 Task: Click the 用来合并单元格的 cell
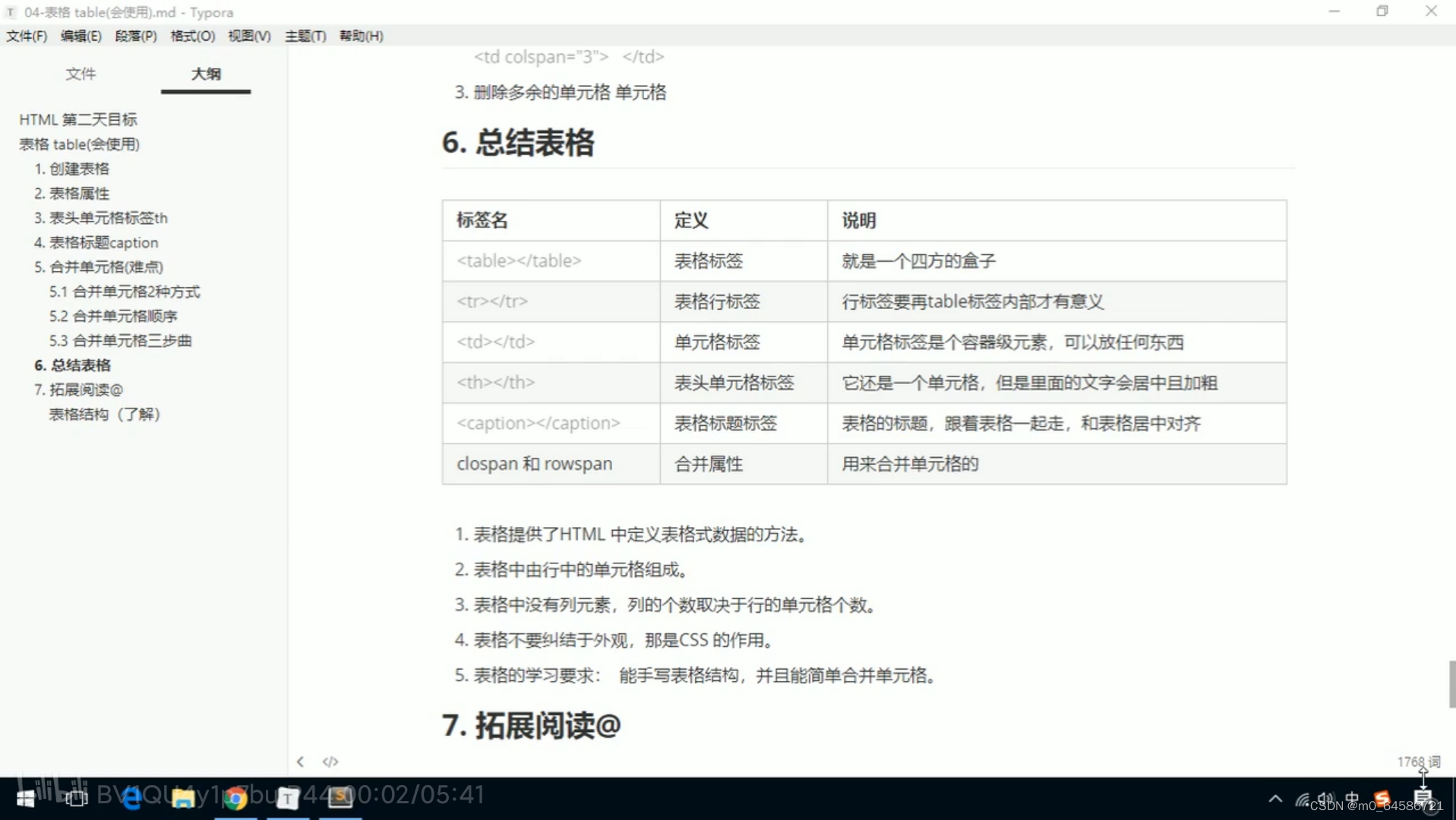[1056, 464]
